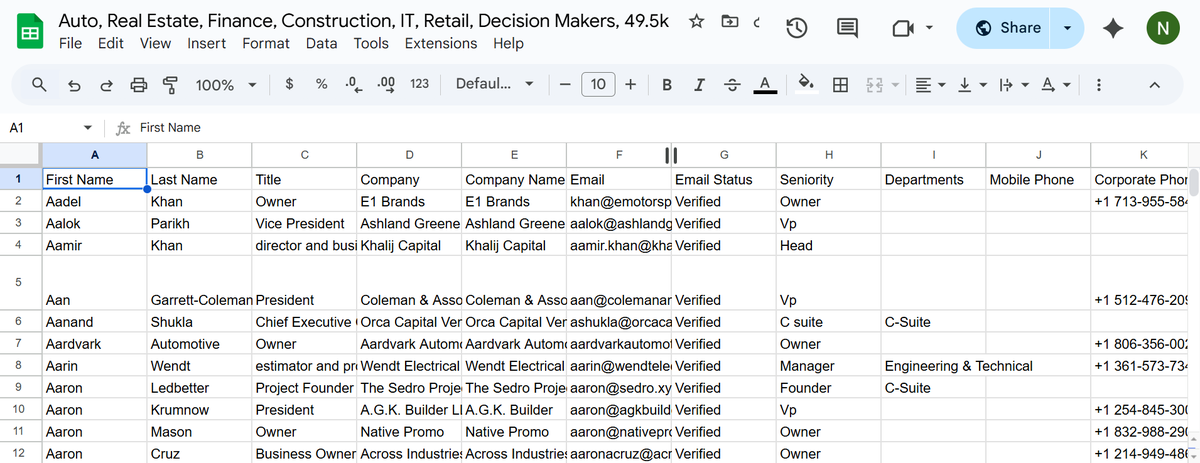The height and width of the screenshot is (463, 1200).
Task: Toggle italic formatting
Action: pos(699,85)
